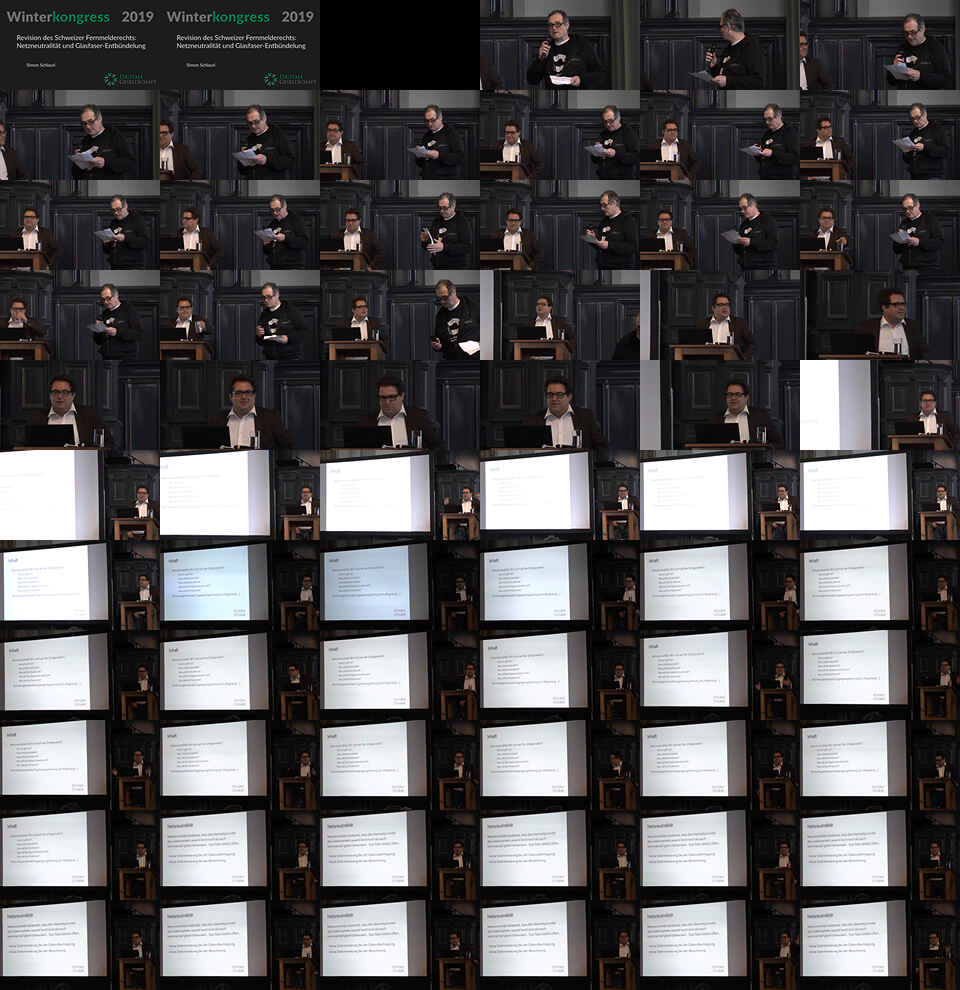This screenshot has width=960, height=990.
Task: Click the Digitale Gesellschaft logo on first title slide
Action: pyautogui.click(x=130, y=79)
